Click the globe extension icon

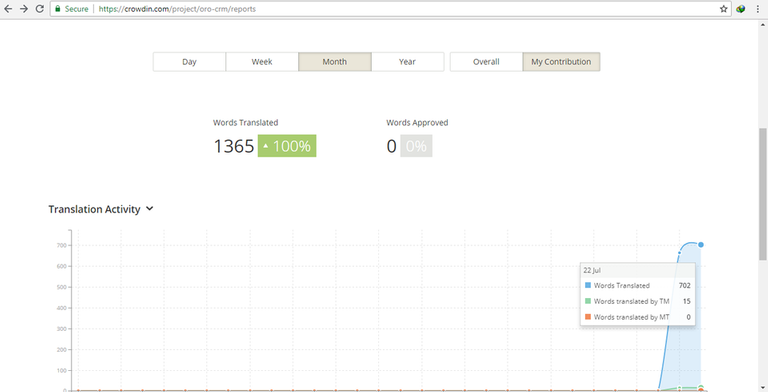(741, 9)
